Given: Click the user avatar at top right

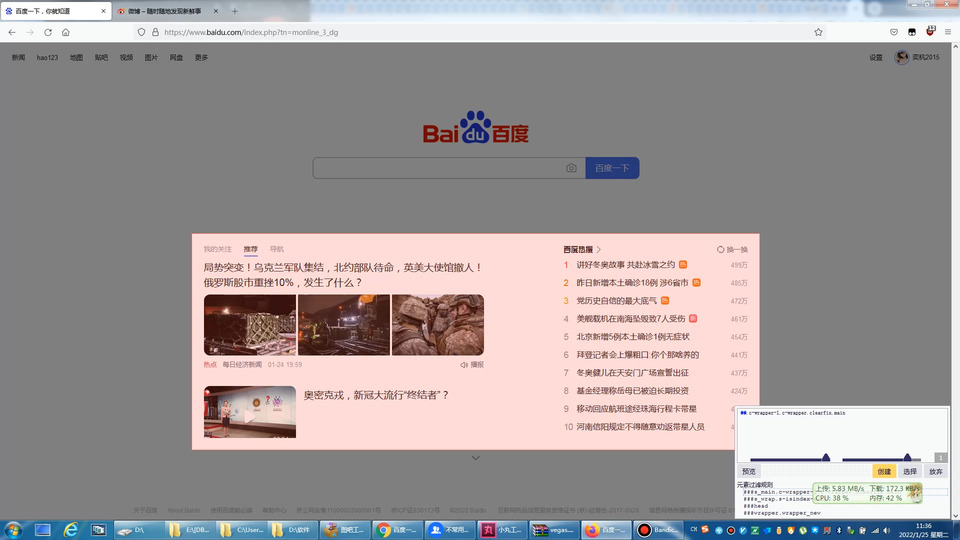Looking at the screenshot, I should [x=901, y=57].
